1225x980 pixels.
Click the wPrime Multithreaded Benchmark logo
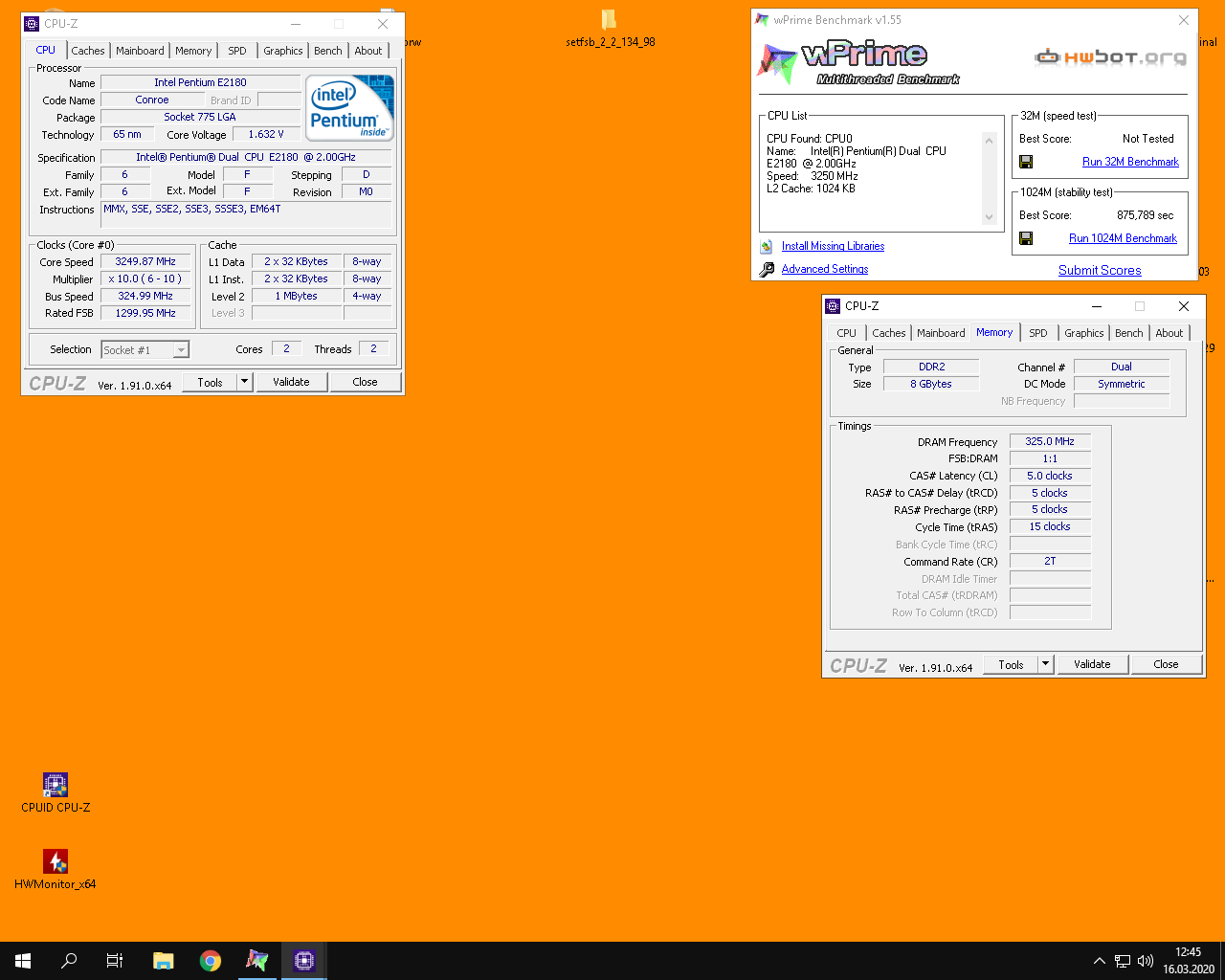(x=858, y=63)
